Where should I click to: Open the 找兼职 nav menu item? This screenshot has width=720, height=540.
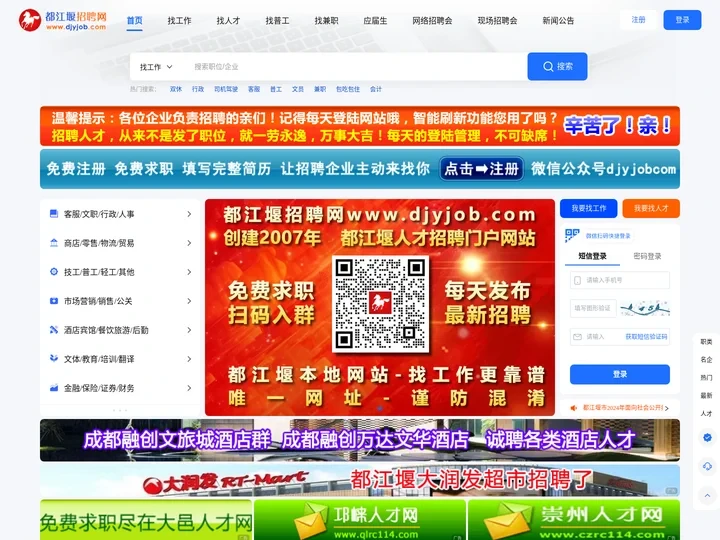click(x=326, y=21)
